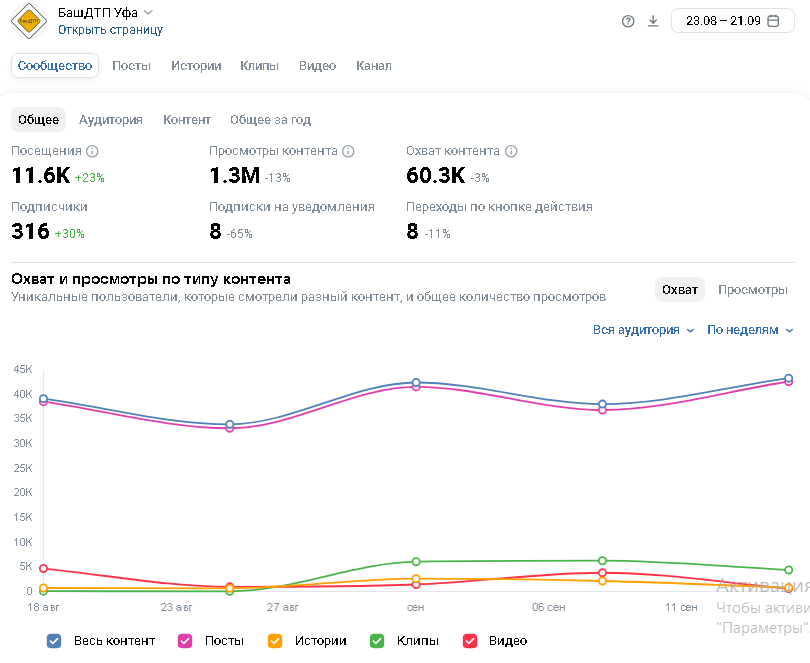Uncheck the Посты legend checkbox
810x663 pixels.
point(185,641)
